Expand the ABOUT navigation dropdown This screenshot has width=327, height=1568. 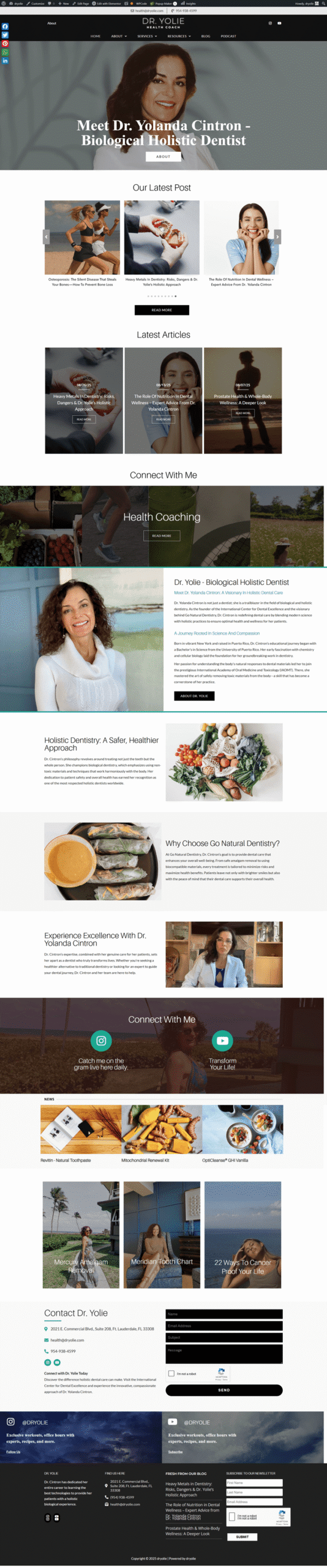(119, 36)
